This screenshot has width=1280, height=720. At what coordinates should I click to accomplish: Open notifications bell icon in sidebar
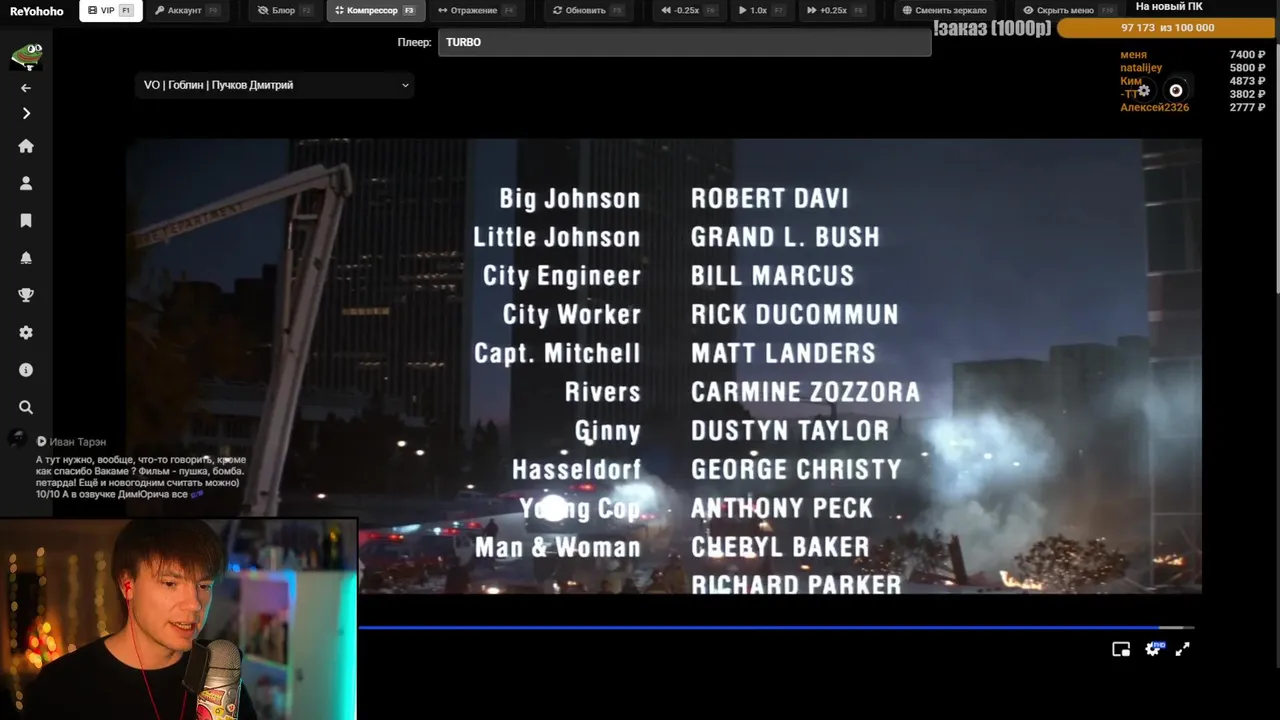coord(26,258)
